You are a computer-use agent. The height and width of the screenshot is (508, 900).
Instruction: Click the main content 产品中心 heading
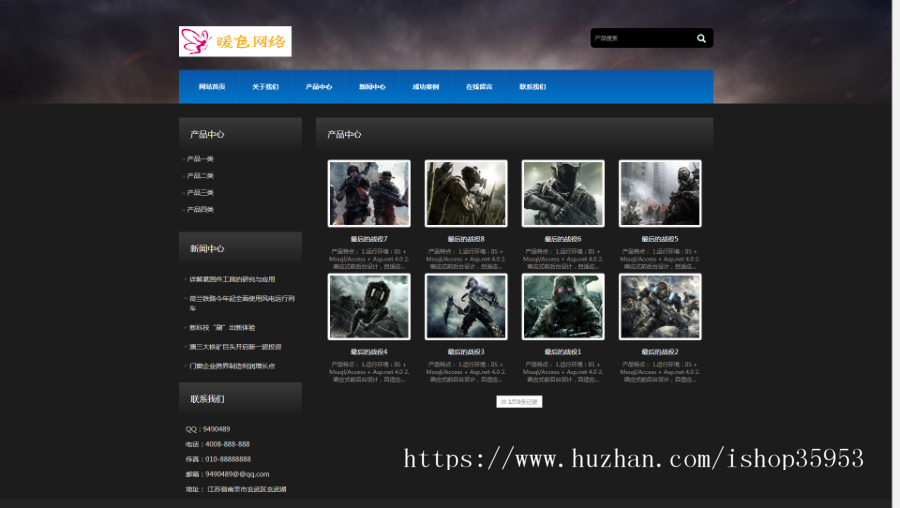tap(344, 134)
